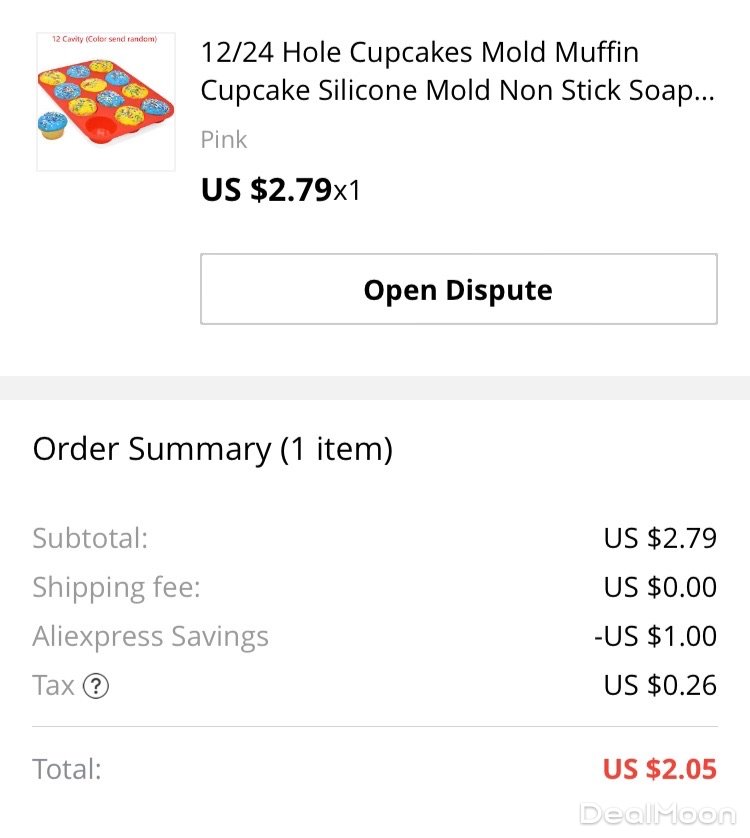Screen dimensions: 750x838
Task: Click the DealMoon watermark logo
Action: [658, 814]
